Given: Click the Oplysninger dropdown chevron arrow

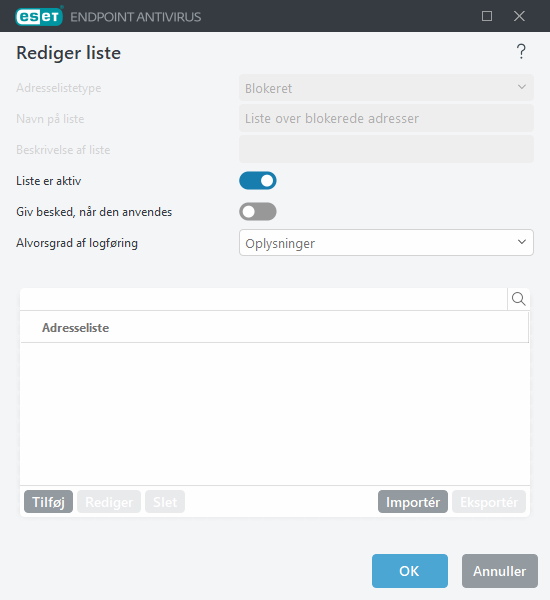Looking at the screenshot, I should pyautogui.click(x=521, y=242).
